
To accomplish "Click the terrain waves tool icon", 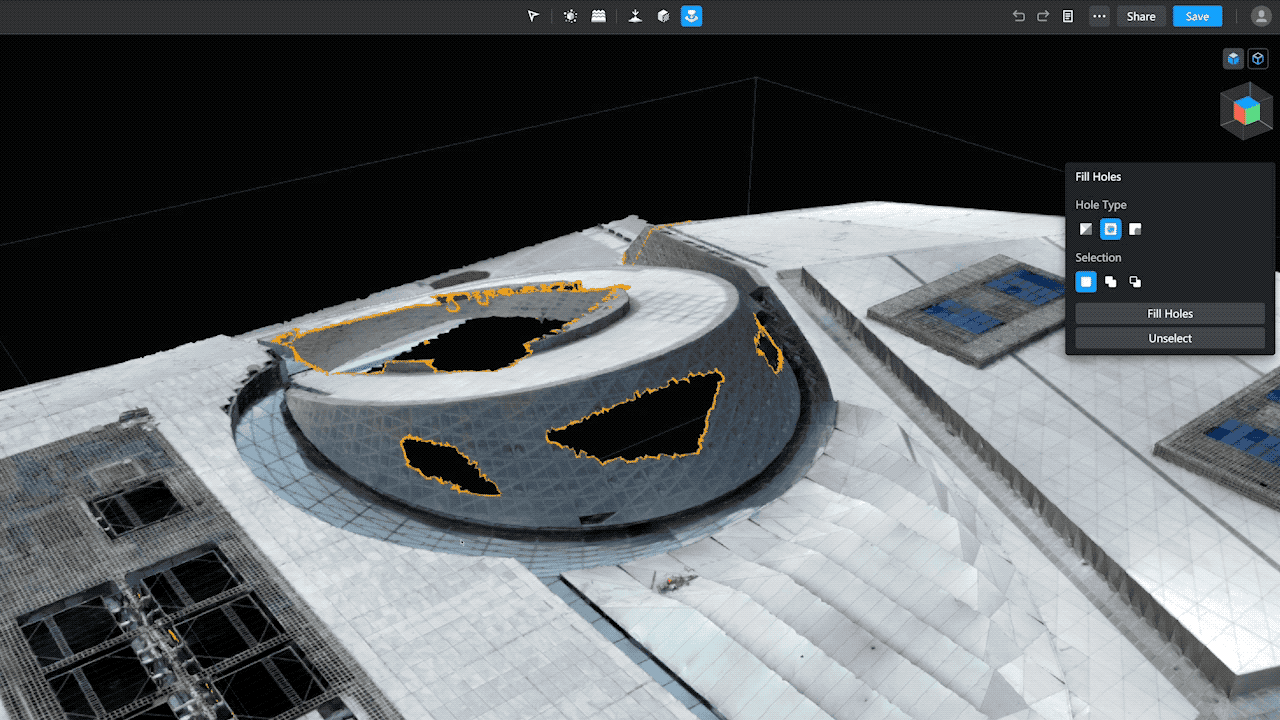I will point(598,16).
